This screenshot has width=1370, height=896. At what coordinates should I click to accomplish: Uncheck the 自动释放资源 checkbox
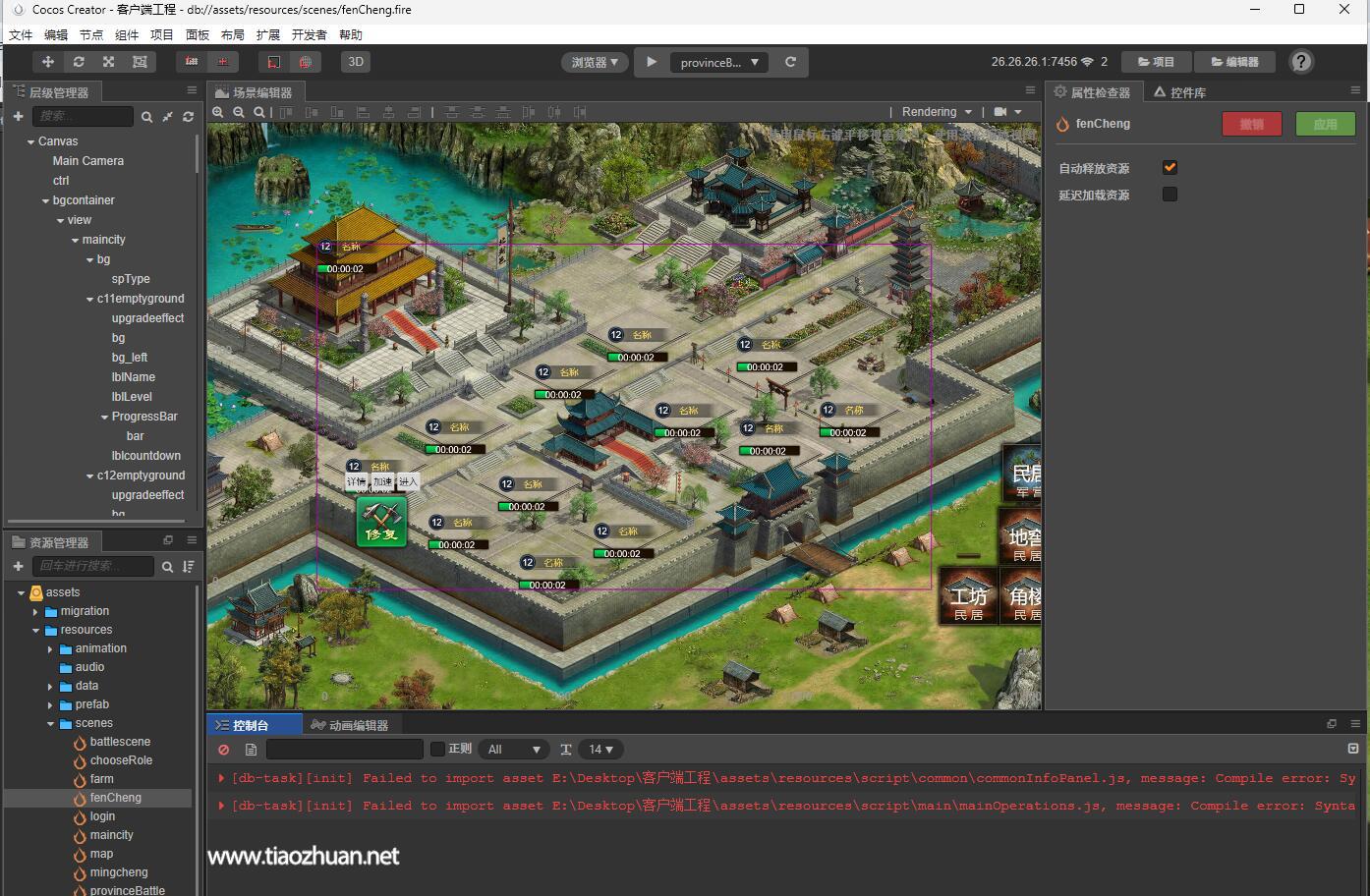click(x=1170, y=168)
